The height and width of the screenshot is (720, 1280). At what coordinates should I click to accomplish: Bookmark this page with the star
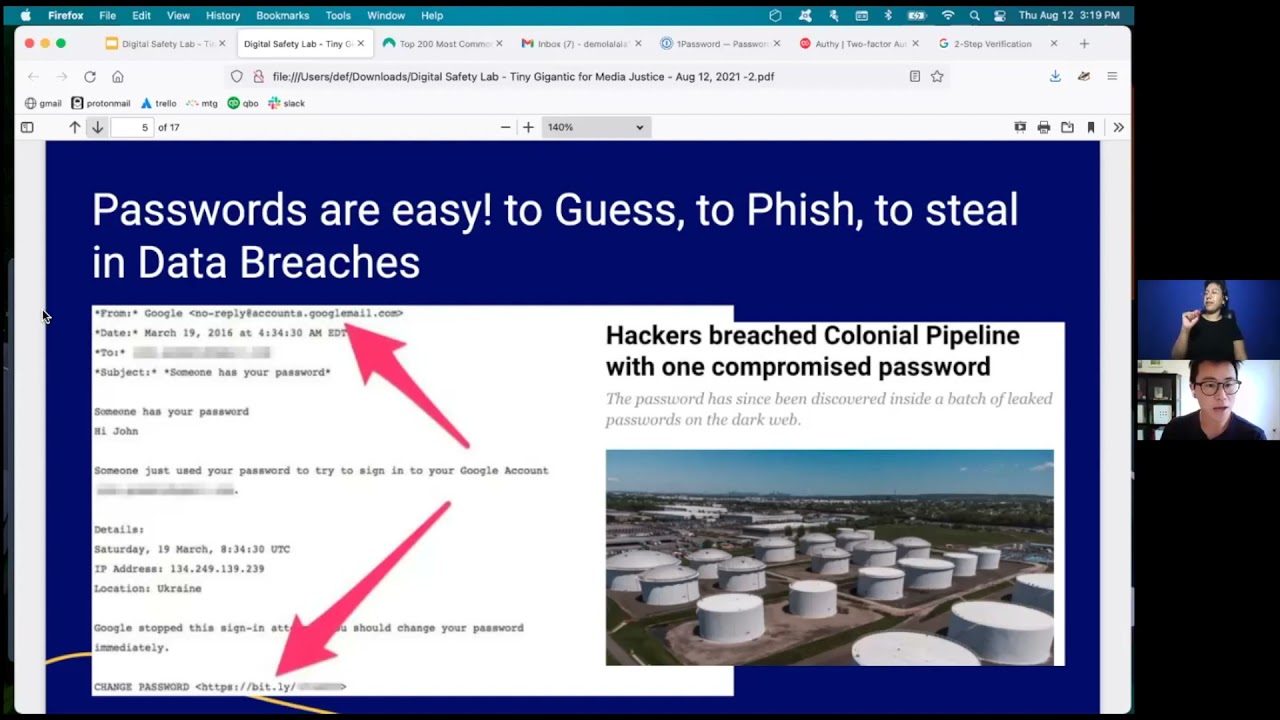click(937, 76)
